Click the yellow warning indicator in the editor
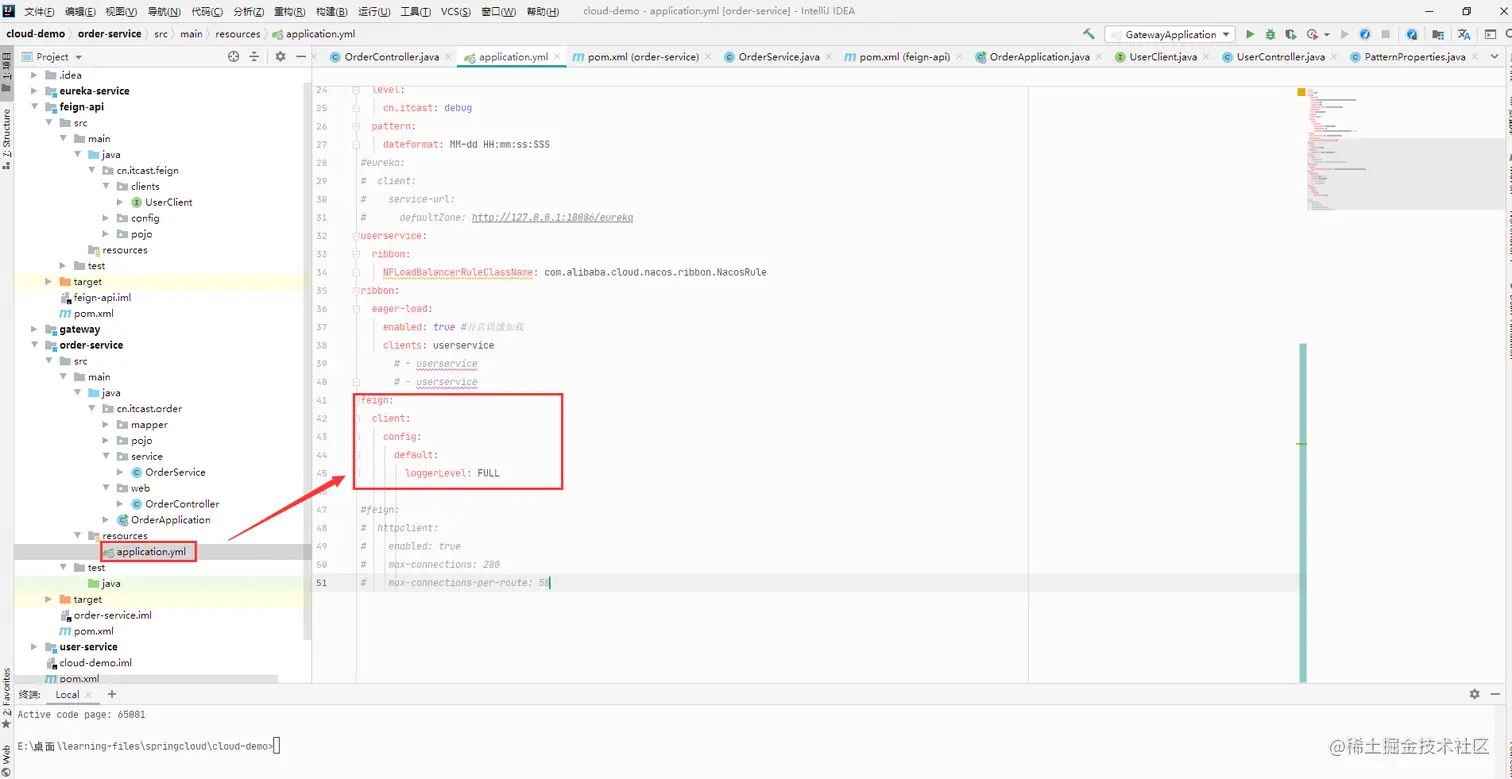Image resolution: width=1512 pixels, height=779 pixels. [x=1301, y=92]
